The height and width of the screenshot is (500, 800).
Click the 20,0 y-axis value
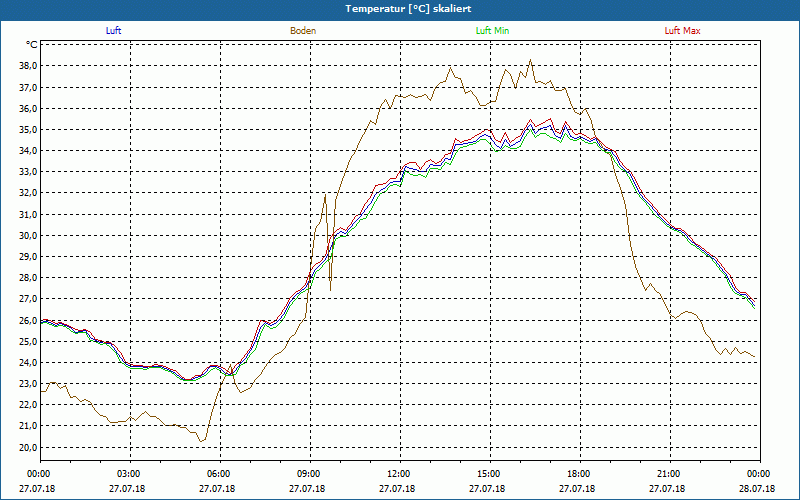(x=28, y=447)
